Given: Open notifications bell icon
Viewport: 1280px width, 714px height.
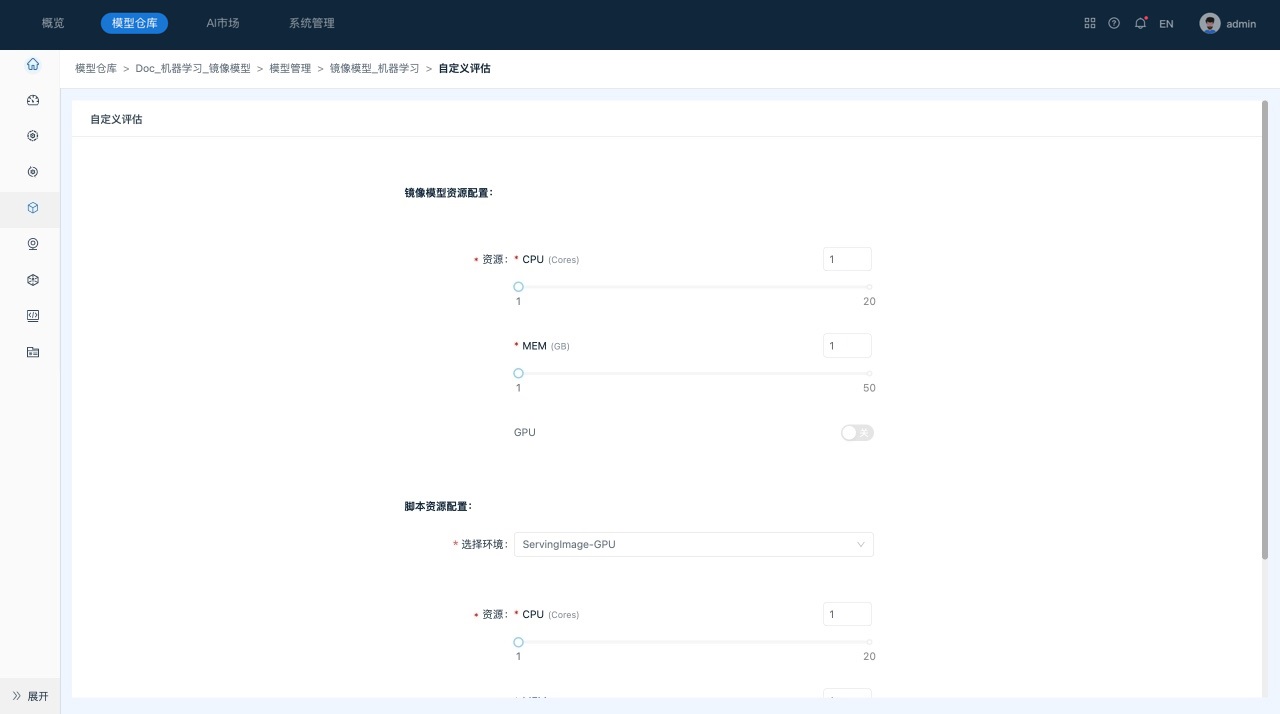Looking at the screenshot, I should [1140, 23].
